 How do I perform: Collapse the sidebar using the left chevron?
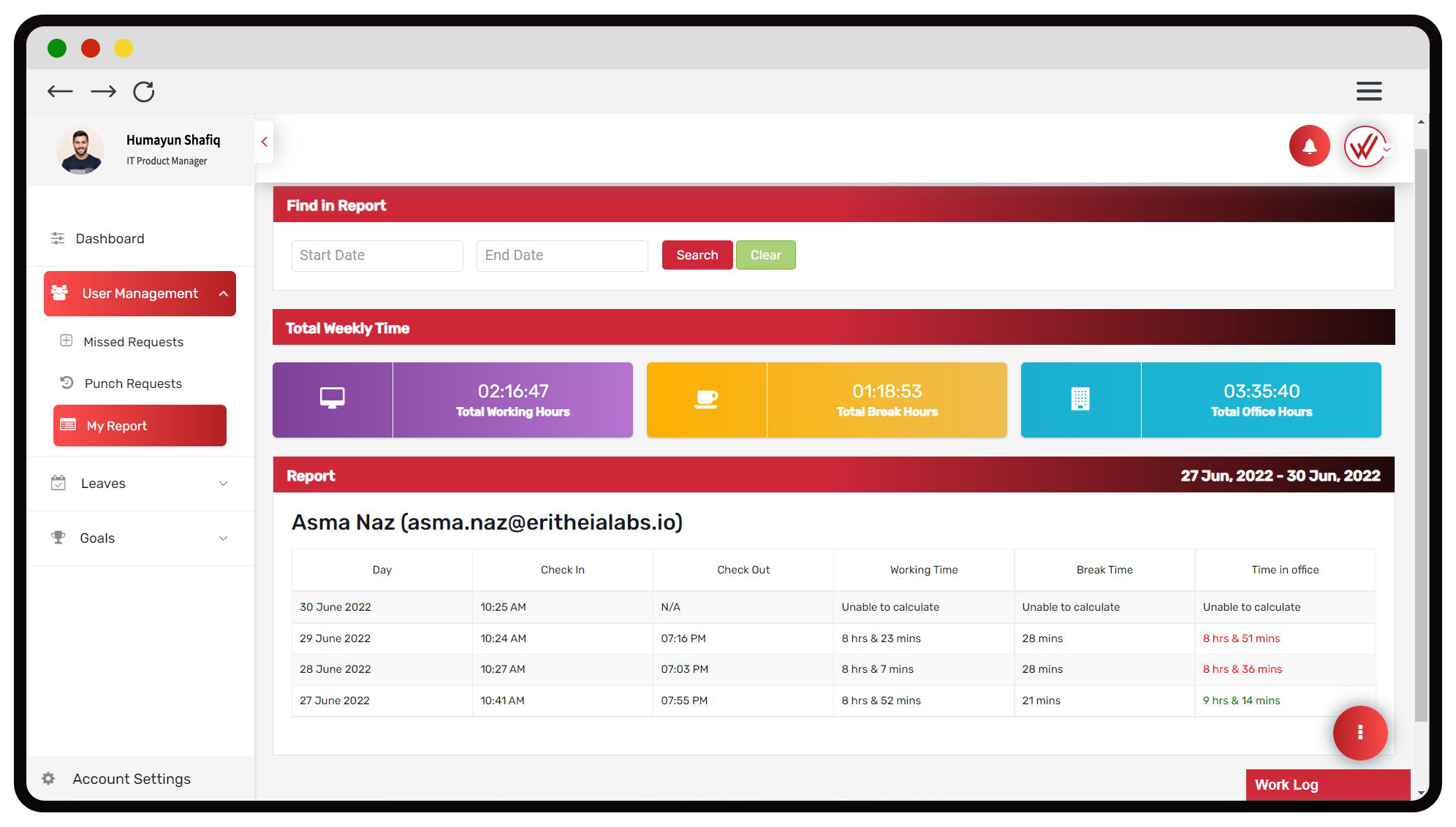point(264,142)
